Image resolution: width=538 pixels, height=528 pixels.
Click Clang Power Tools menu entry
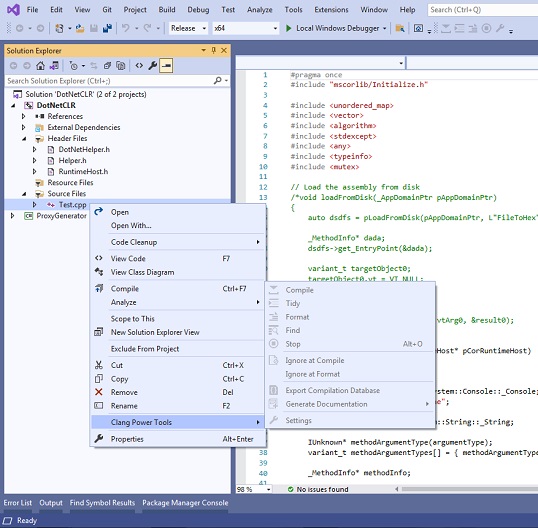tap(178, 422)
